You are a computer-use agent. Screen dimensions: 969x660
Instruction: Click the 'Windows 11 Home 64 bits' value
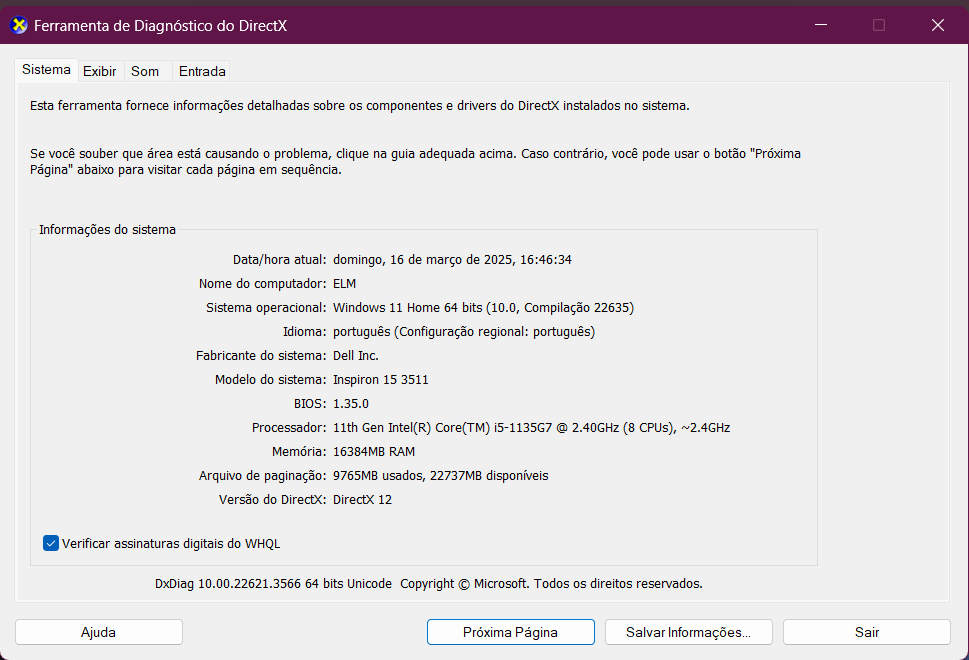point(408,308)
